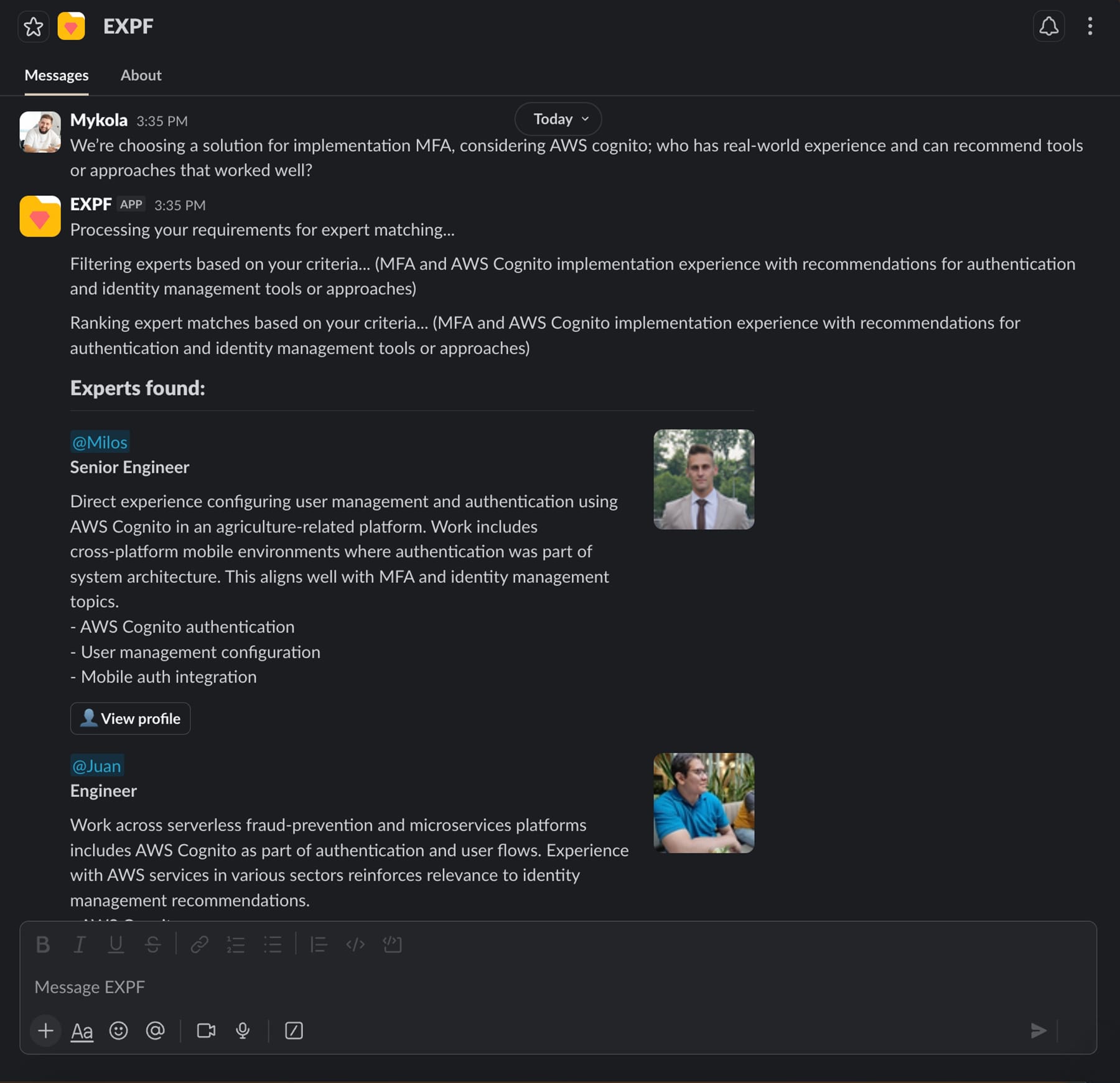Record a video clip
1120x1083 pixels.
(x=205, y=1031)
